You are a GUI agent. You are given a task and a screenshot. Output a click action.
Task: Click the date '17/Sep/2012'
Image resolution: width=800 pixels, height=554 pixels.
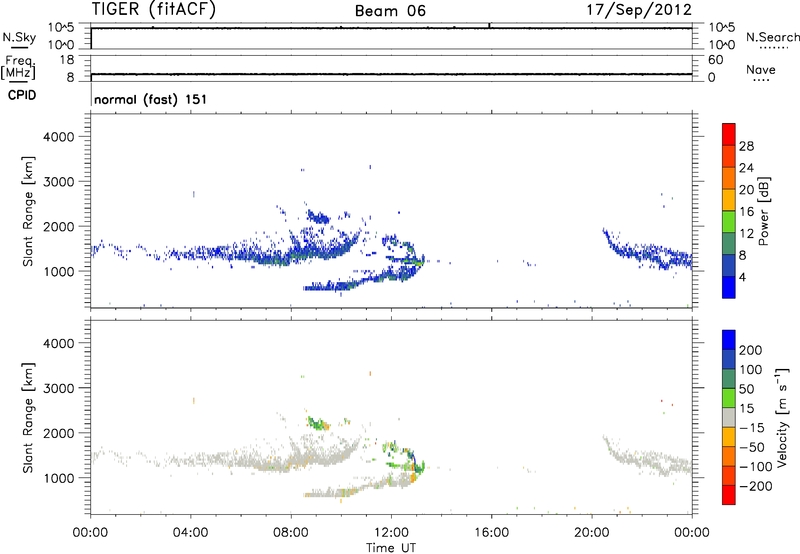[x=639, y=10]
